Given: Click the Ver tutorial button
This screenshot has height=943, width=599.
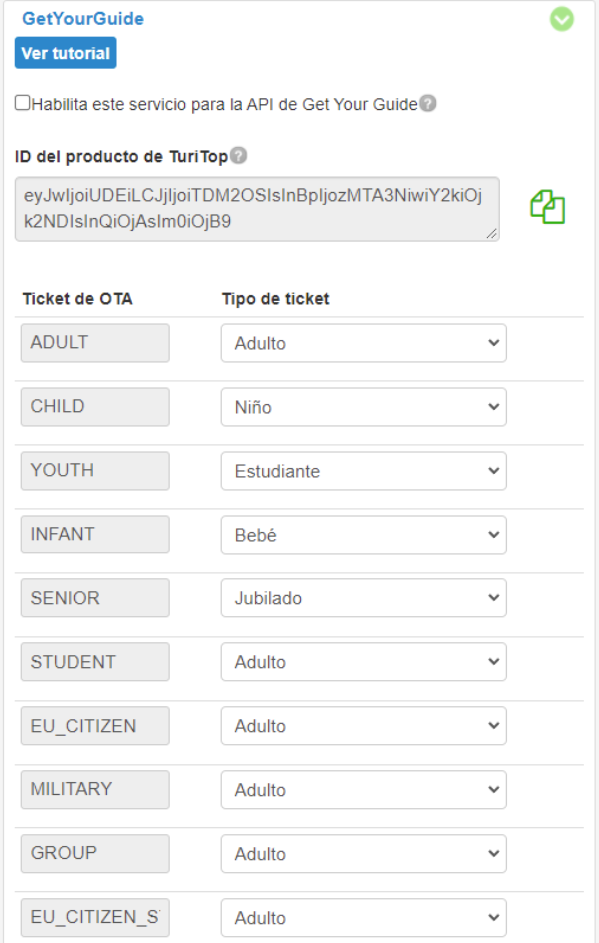Looking at the screenshot, I should (x=66, y=53).
